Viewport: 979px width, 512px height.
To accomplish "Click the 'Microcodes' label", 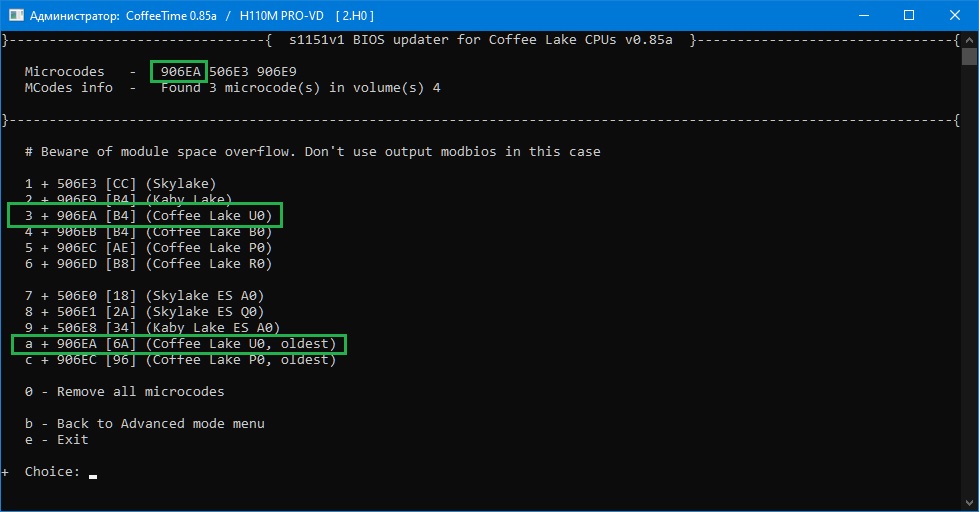I will [x=64, y=72].
